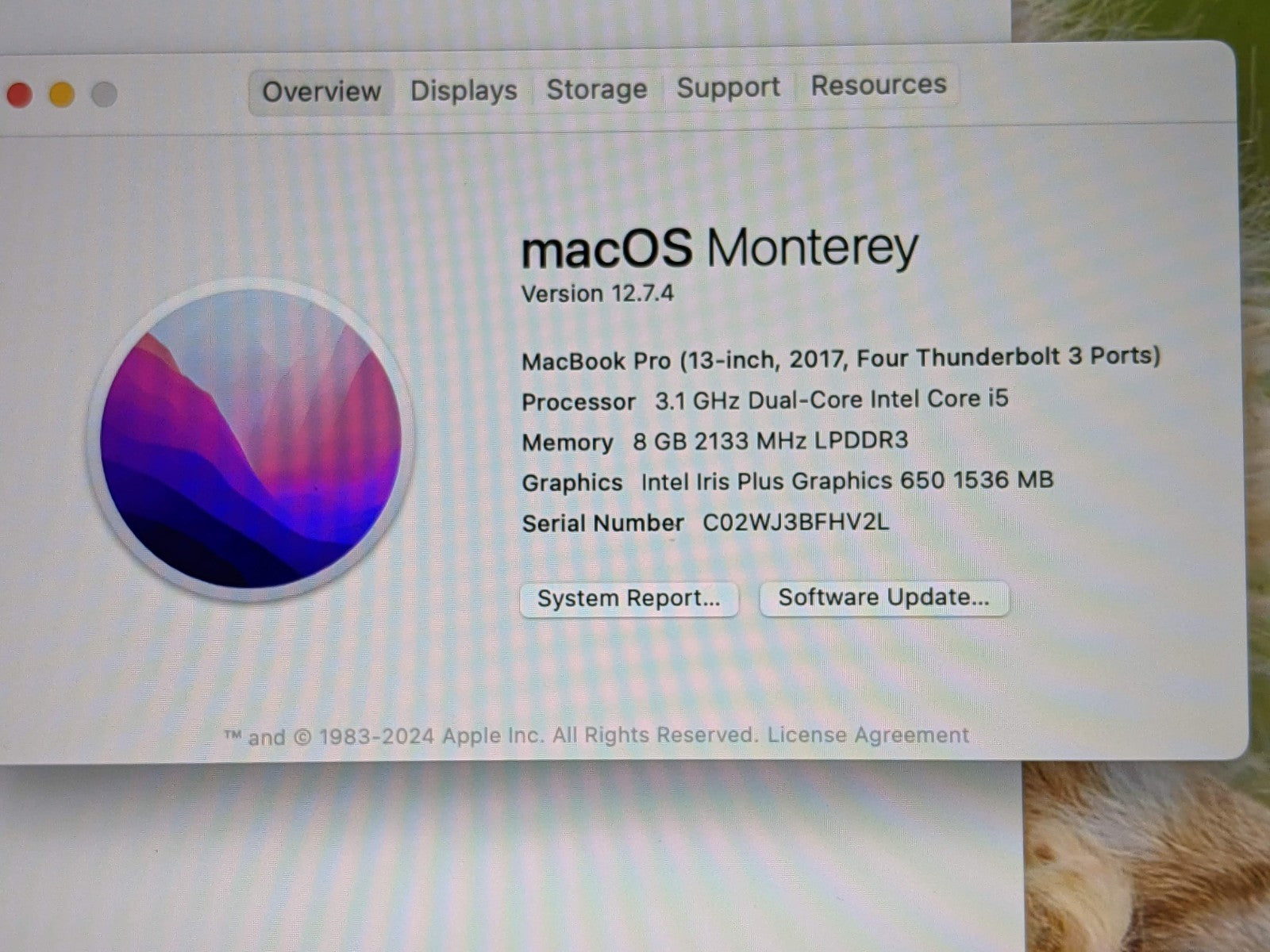Click the Apple copyright notice text
This screenshot has height=952, width=1270.
[x=491, y=736]
